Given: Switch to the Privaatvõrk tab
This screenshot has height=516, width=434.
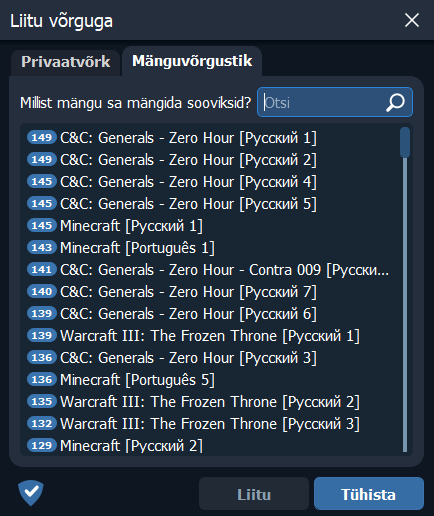Looking at the screenshot, I should click(66, 62).
